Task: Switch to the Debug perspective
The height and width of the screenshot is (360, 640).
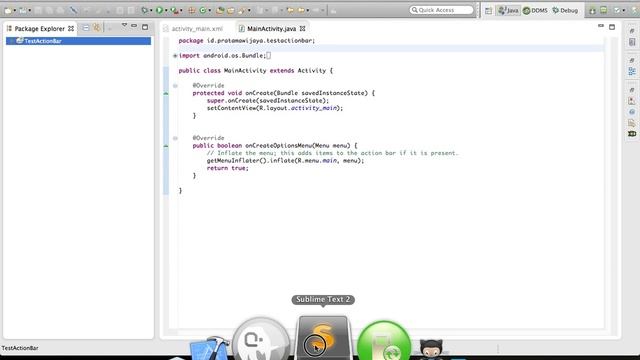Action: [565, 11]
